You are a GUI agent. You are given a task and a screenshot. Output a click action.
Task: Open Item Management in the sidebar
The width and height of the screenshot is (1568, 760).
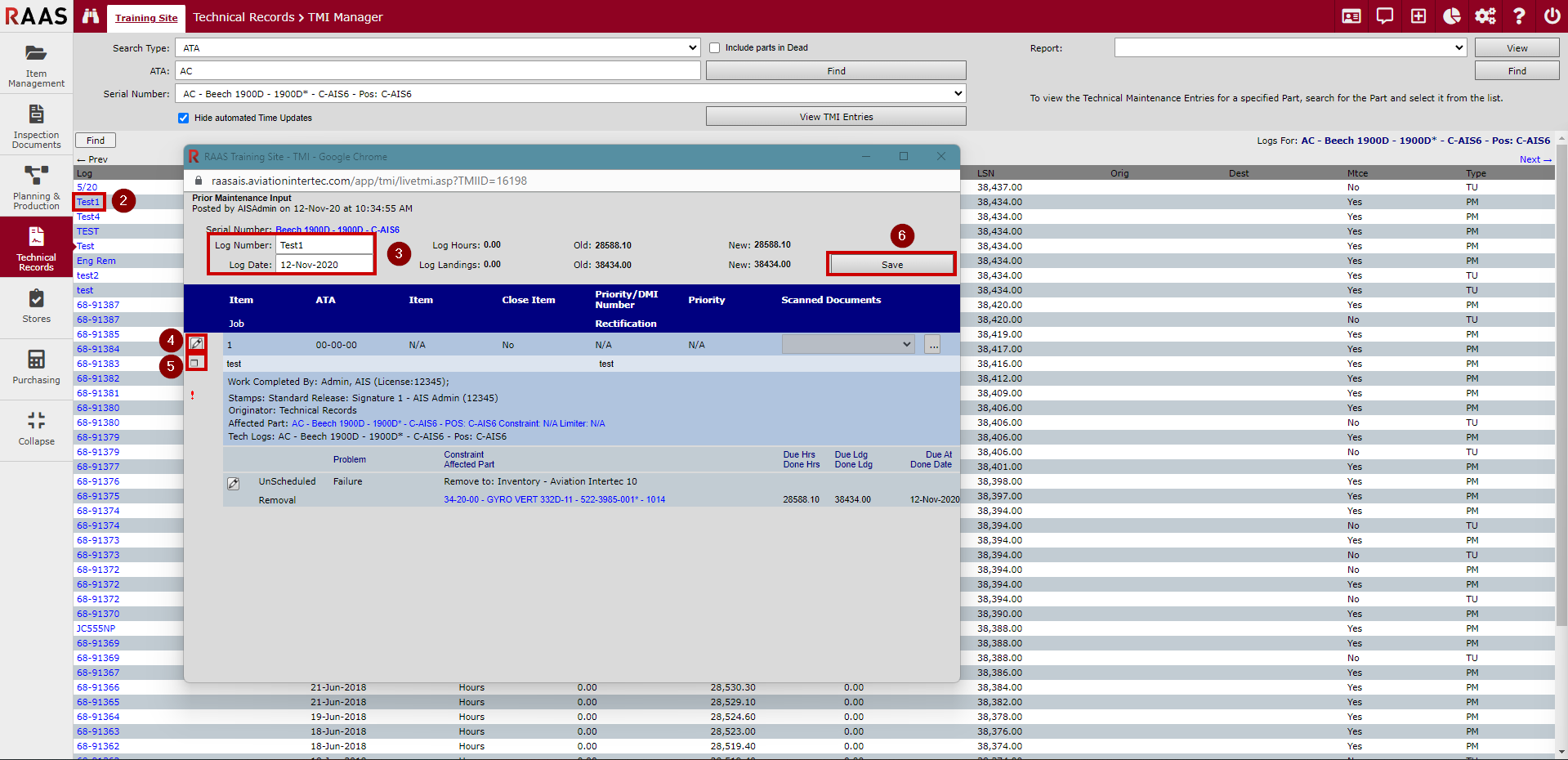[x=36, y=65]
